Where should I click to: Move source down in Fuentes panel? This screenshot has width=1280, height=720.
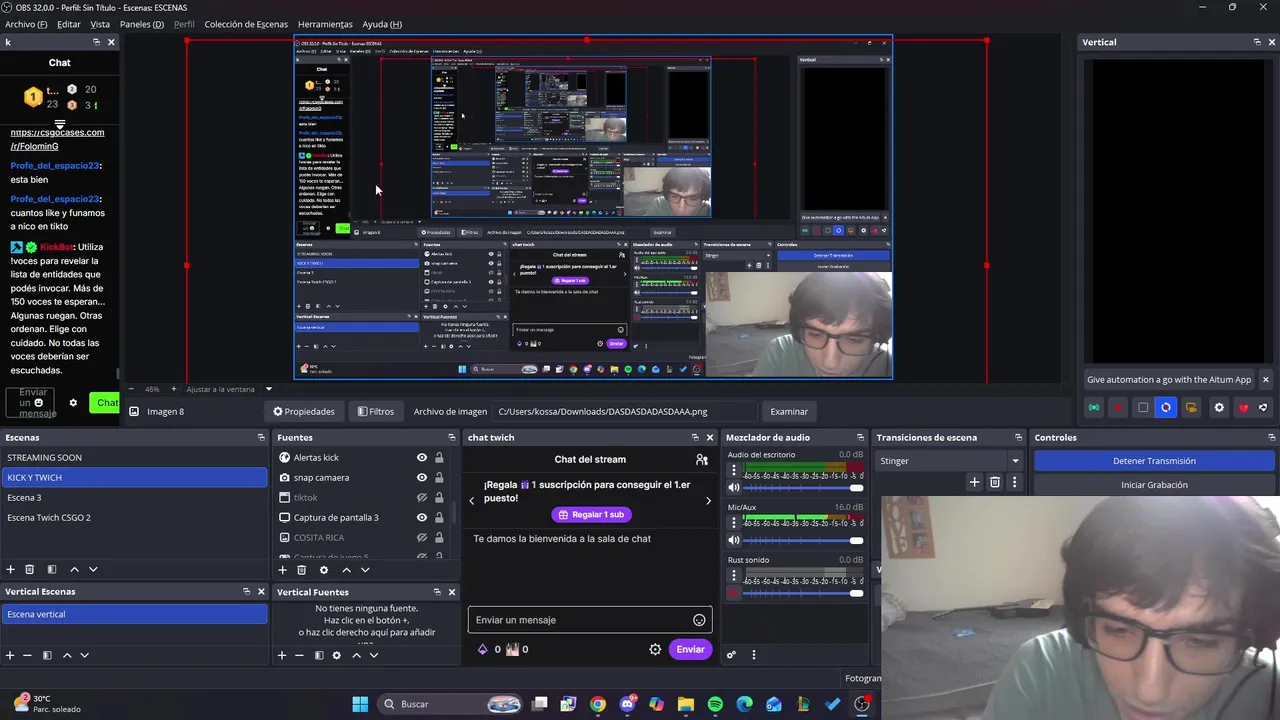[x=365, y=570]
